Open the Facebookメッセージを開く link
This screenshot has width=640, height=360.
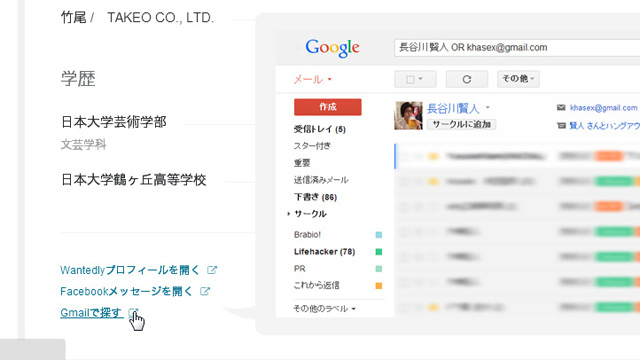click(126, 291)
